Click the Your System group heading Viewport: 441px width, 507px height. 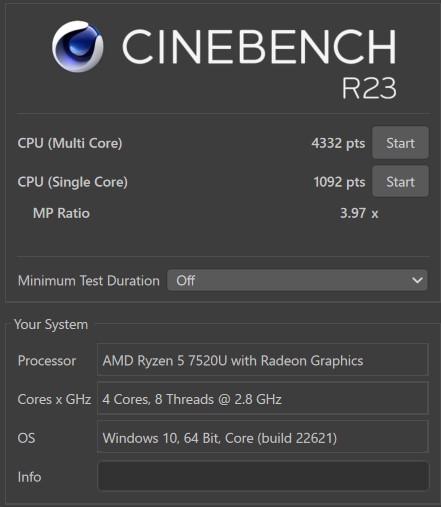click(51, 324)
